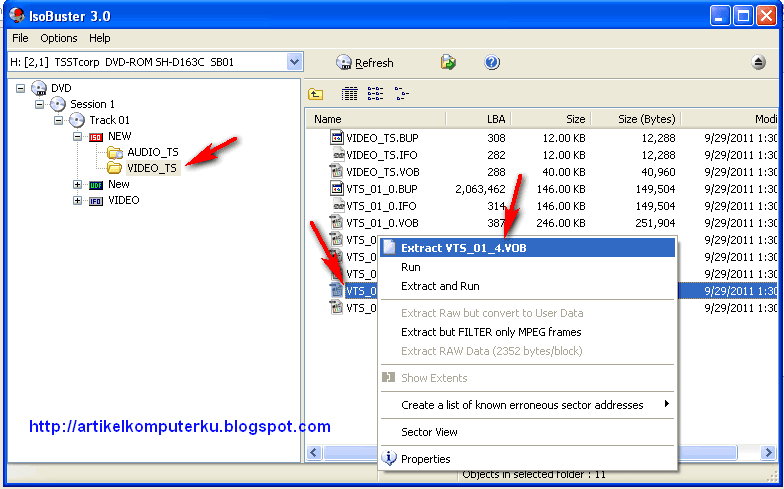Image resolution: width=784 pixels, height=489 pixels.
Task: Select the red ISO file system icon
Action: pyautogui.click(x=96, y=137)
